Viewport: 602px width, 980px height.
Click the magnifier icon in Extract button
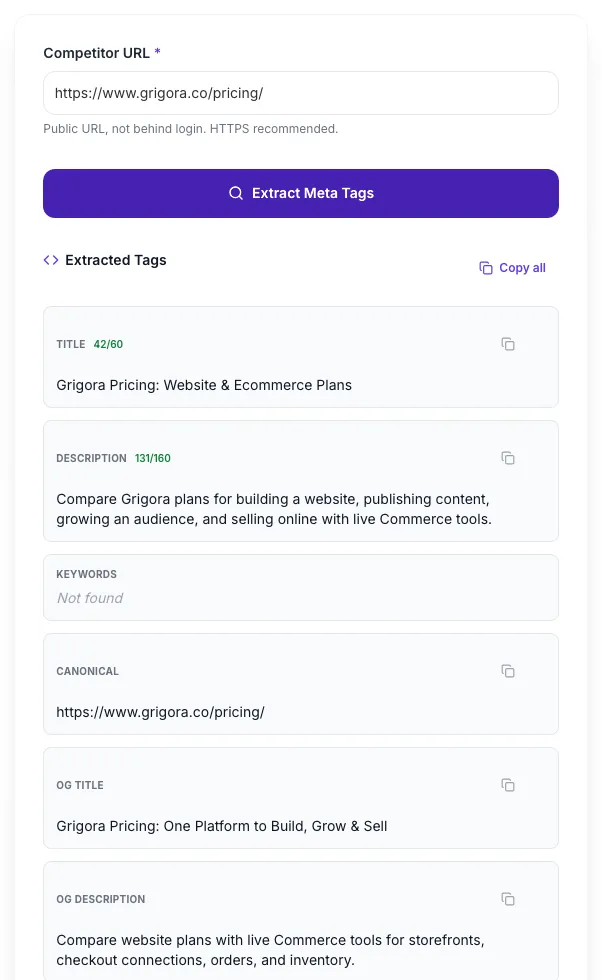pos(236,193)
